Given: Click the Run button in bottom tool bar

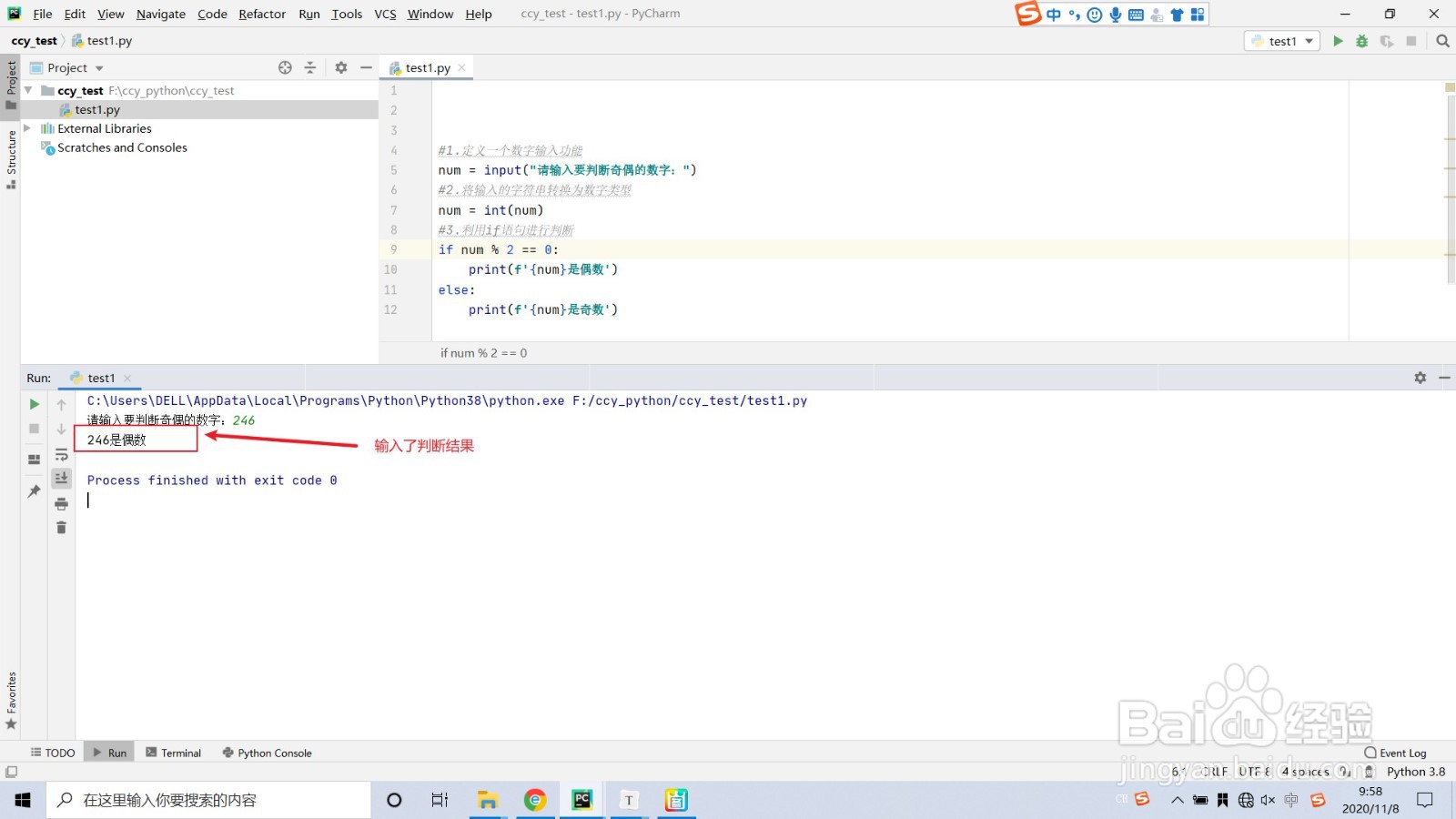Looking at the screenshot, I should pos(110,753).
